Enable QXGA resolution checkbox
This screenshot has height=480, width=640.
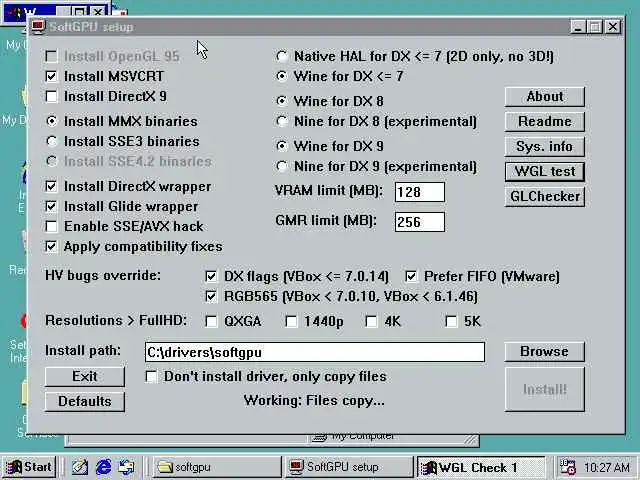pos(211,322)
